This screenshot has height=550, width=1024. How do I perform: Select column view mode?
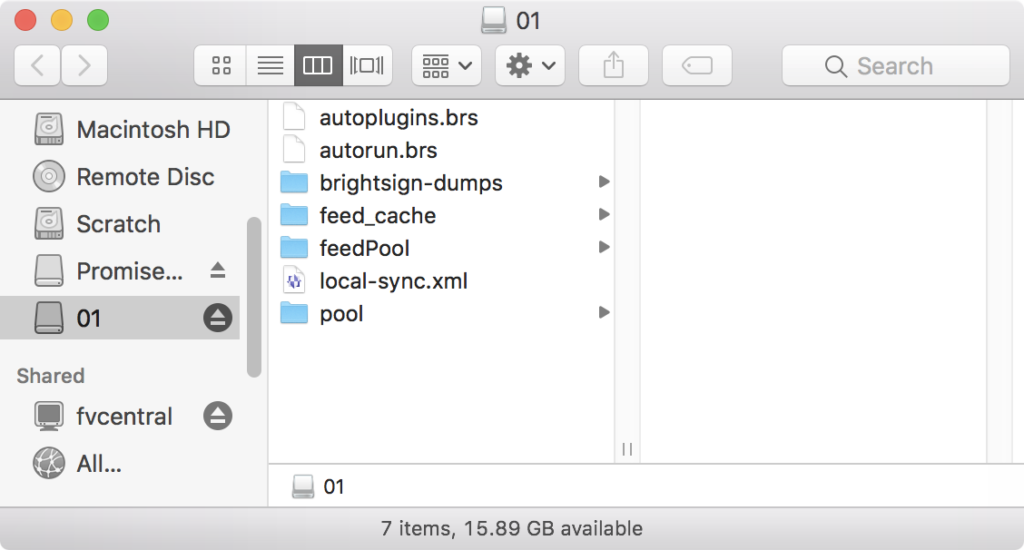[318, 65]
